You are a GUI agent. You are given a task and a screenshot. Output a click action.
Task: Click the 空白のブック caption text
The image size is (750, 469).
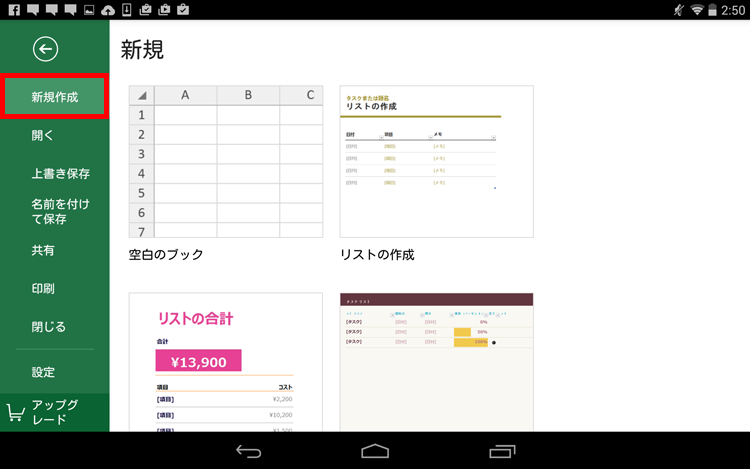coord(166,254)
